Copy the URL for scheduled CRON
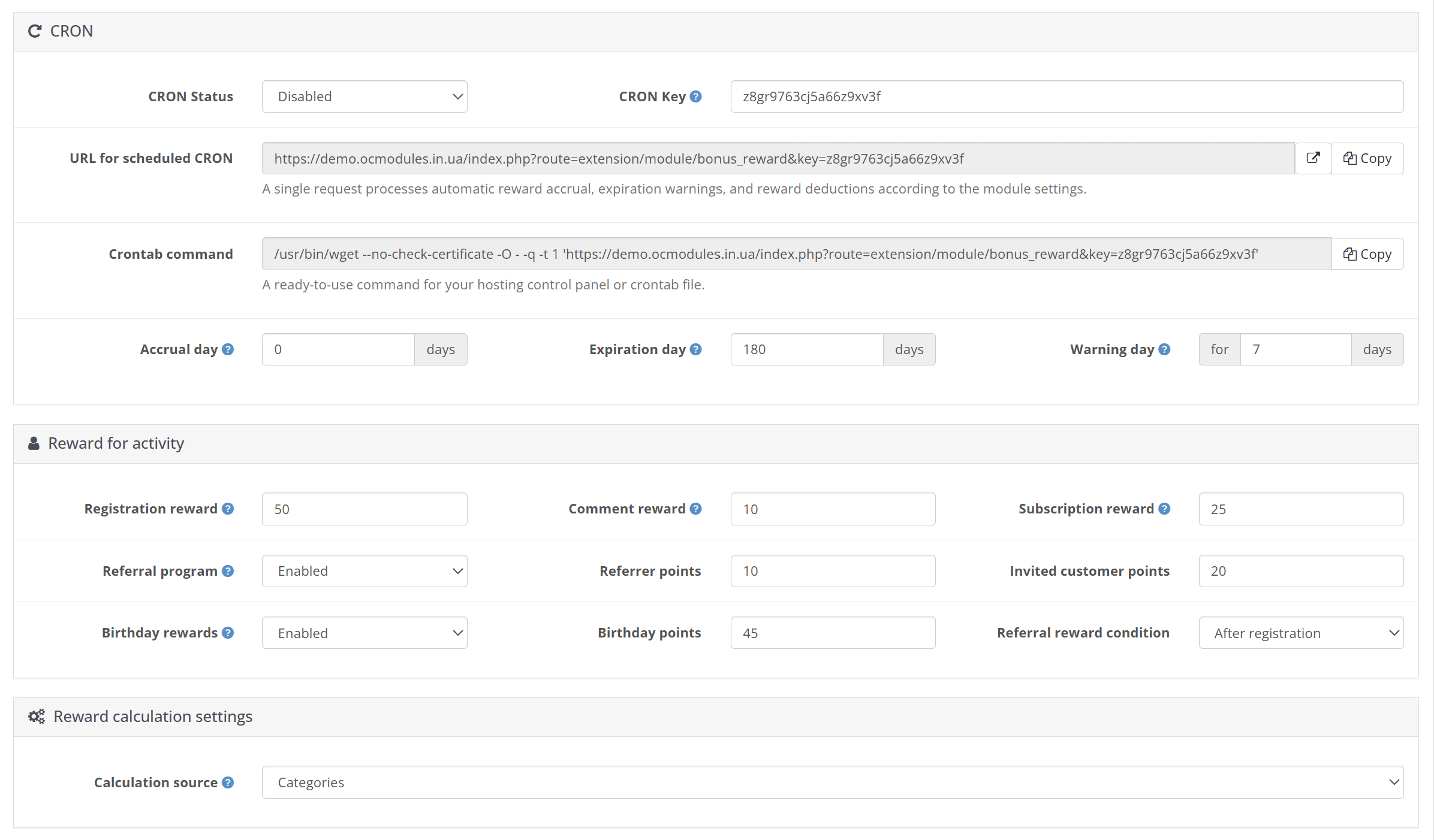 1367,158
